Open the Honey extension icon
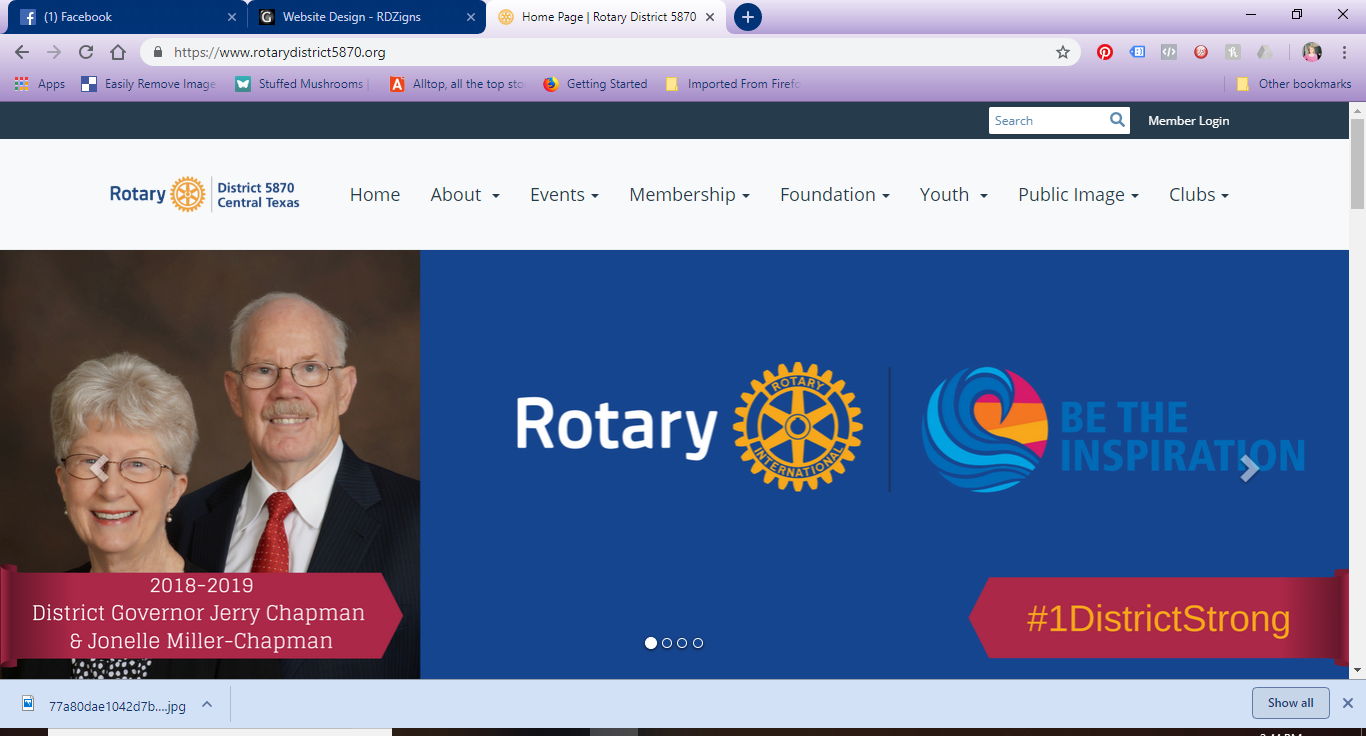 click(x=1234, y=52)
